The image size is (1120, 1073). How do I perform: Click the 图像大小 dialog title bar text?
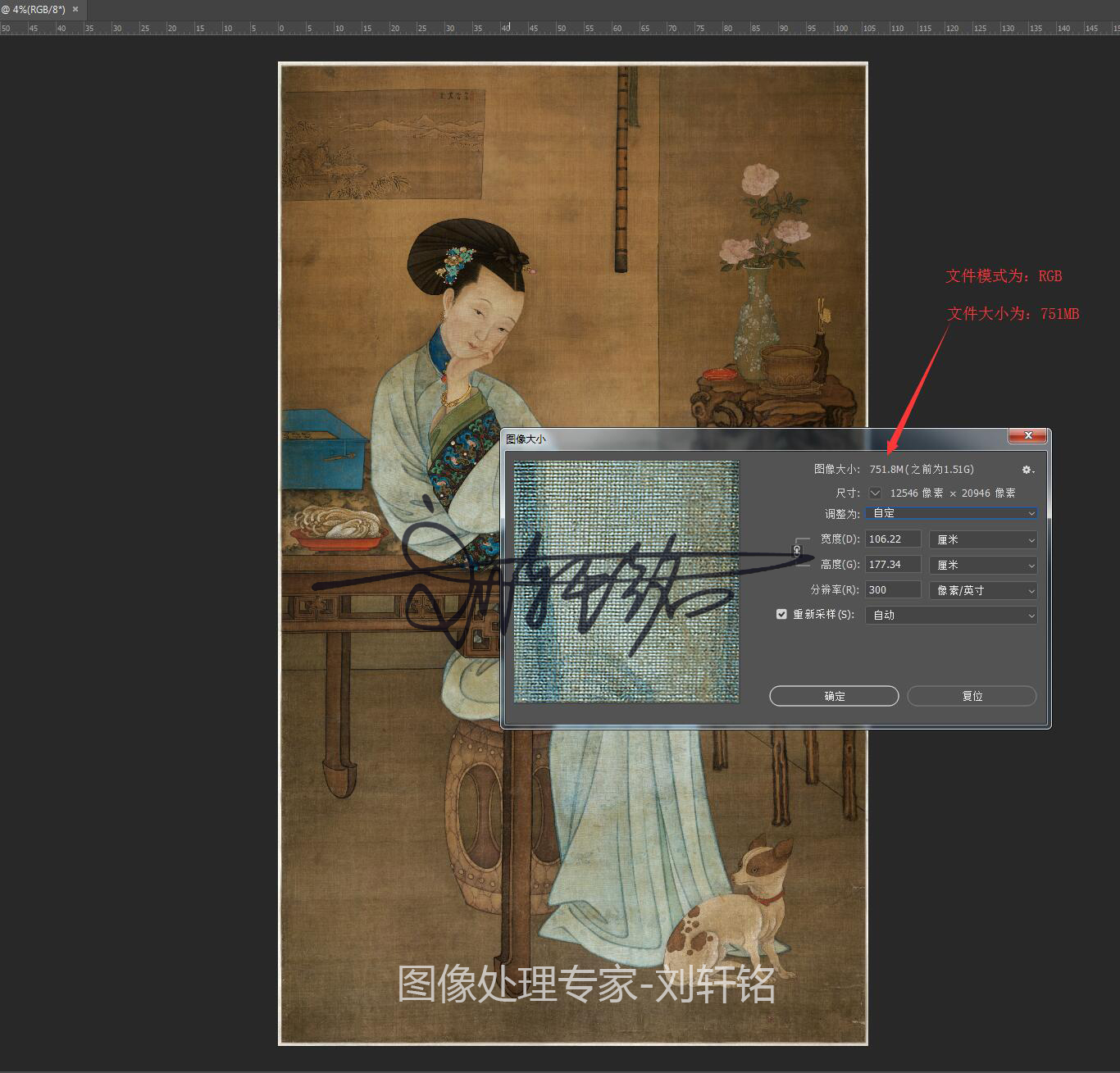(x=526, y=439)
